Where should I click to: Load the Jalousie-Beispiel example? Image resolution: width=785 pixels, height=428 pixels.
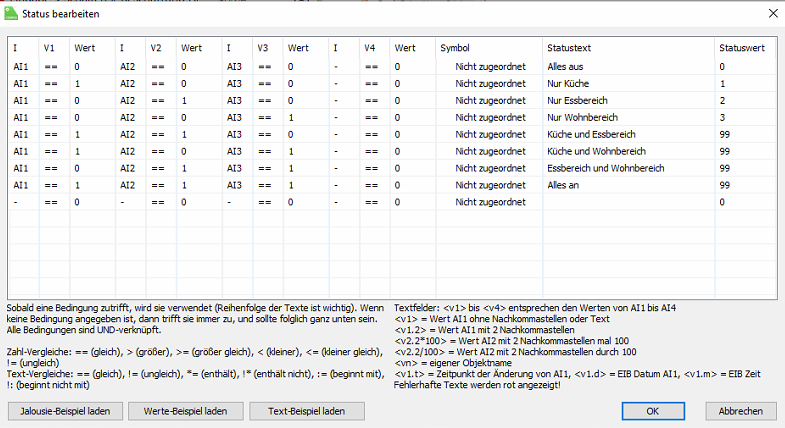(x=65, y=411)
